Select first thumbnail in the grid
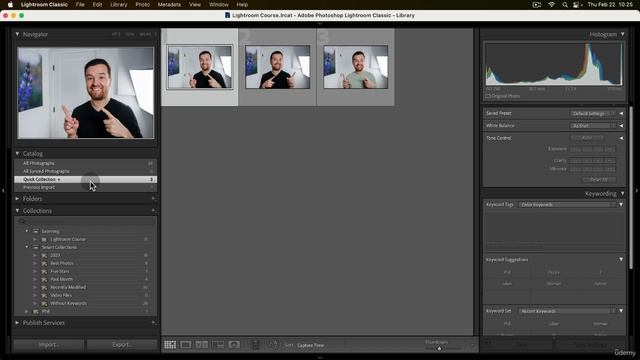 pyautogui.click(x=200, y=67)
